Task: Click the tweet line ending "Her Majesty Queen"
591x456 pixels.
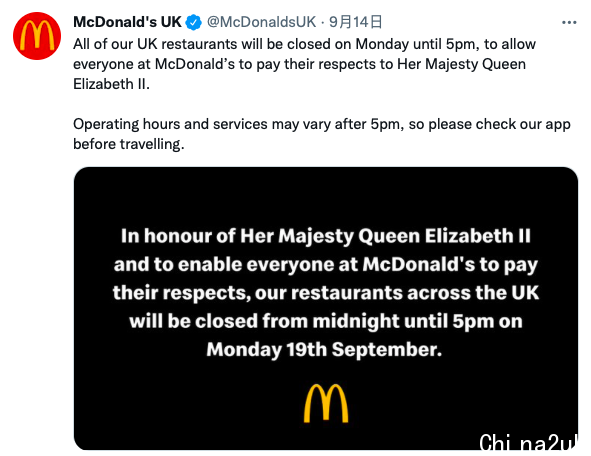Action: pyautogui.click(x=299, y=64)
